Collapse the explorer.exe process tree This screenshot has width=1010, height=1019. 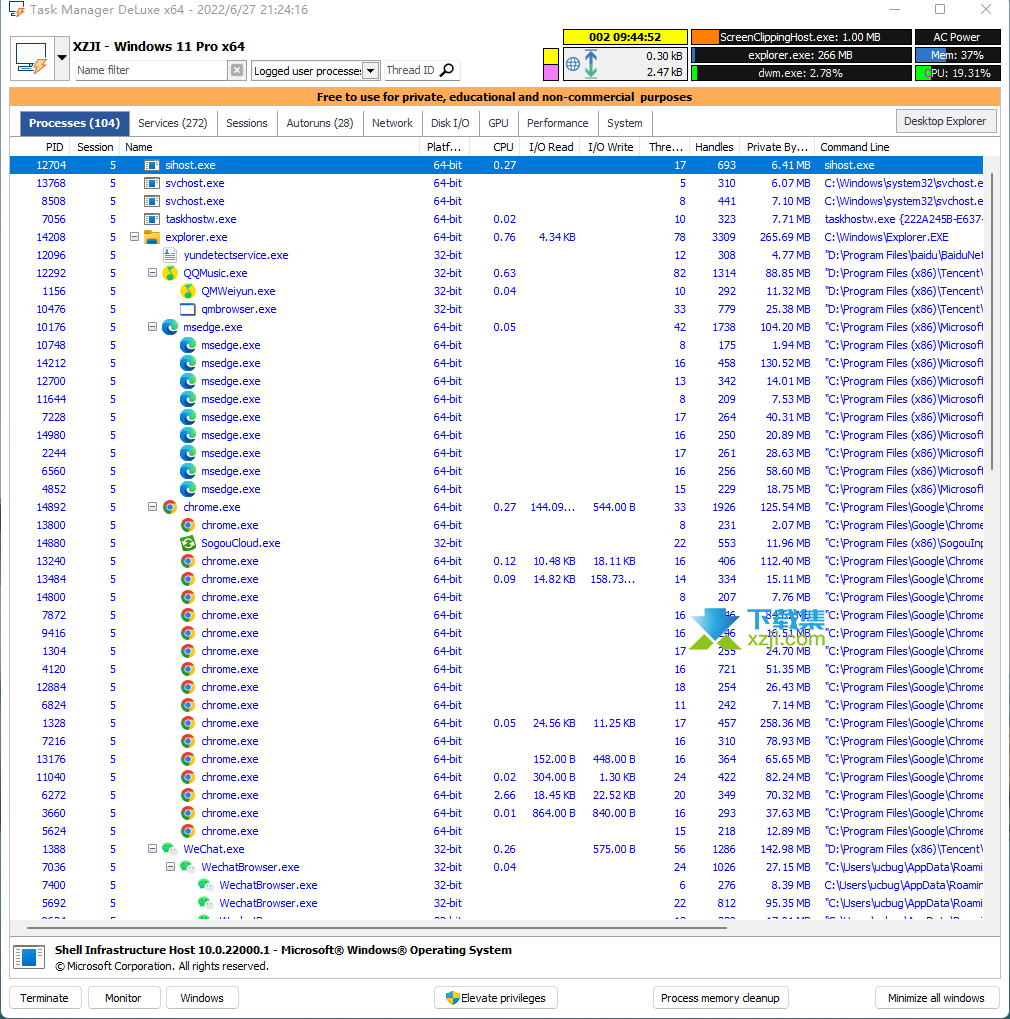point(135,237)
